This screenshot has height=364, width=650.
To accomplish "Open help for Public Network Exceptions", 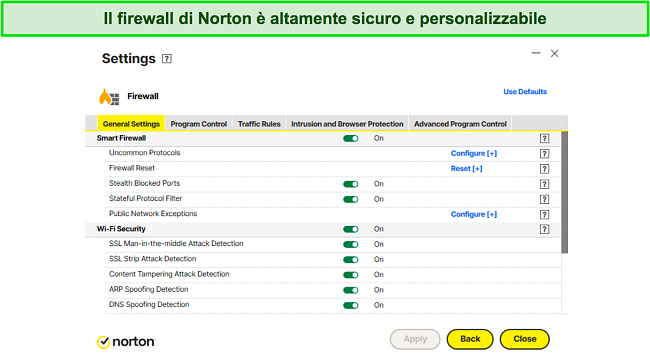I will [x=544, y=214].
